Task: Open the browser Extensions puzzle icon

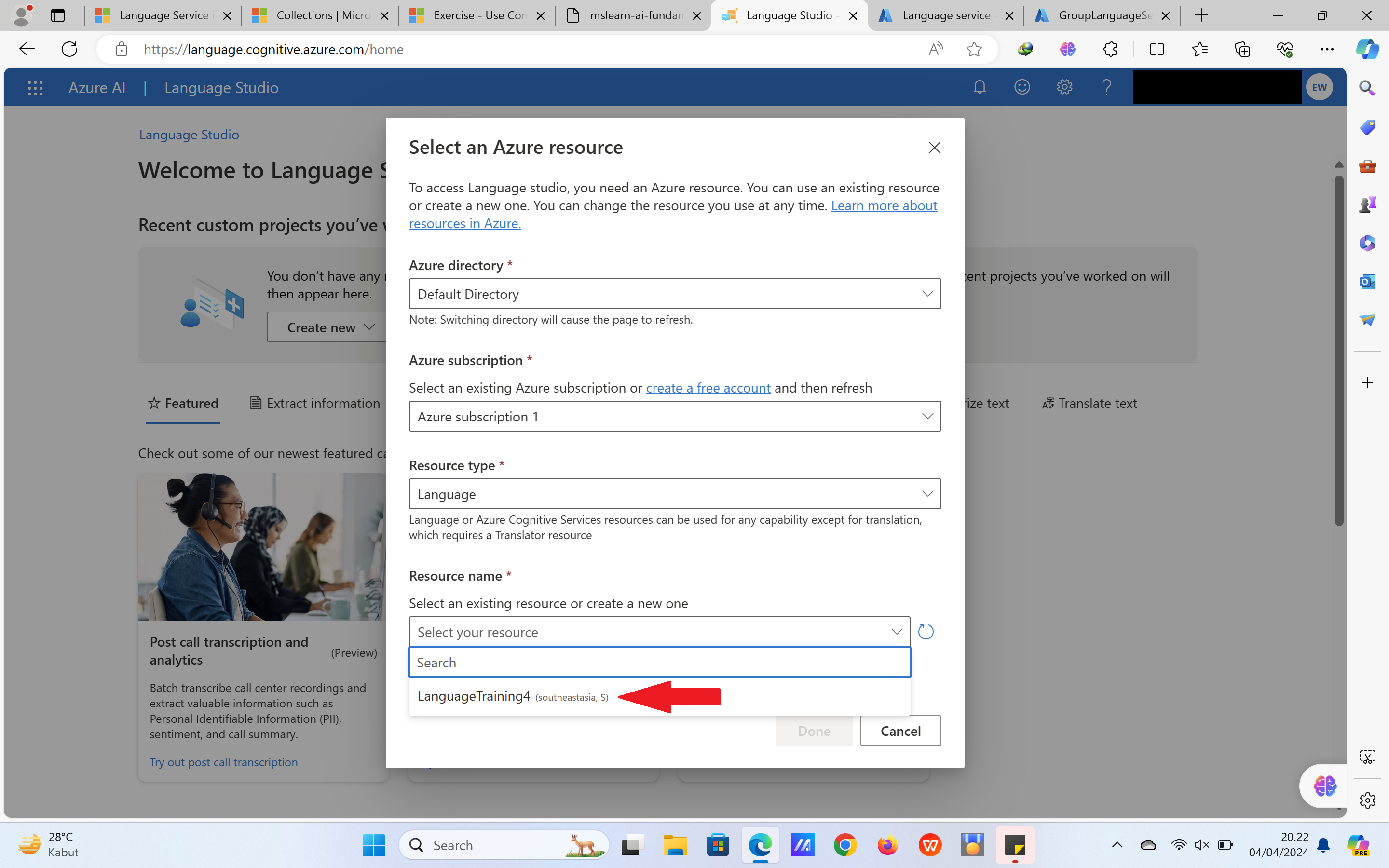Action: pyautogui.click(x=1110, y=49)
